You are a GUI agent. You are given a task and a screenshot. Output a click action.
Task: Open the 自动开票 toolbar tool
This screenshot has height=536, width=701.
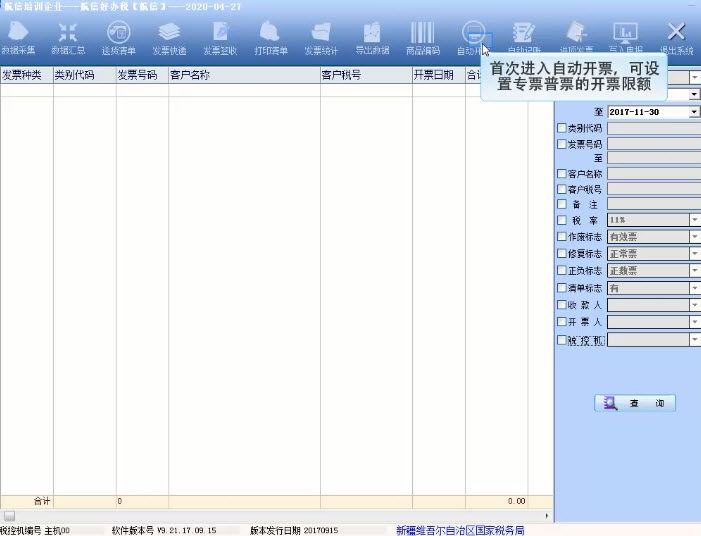coord(473,38)
